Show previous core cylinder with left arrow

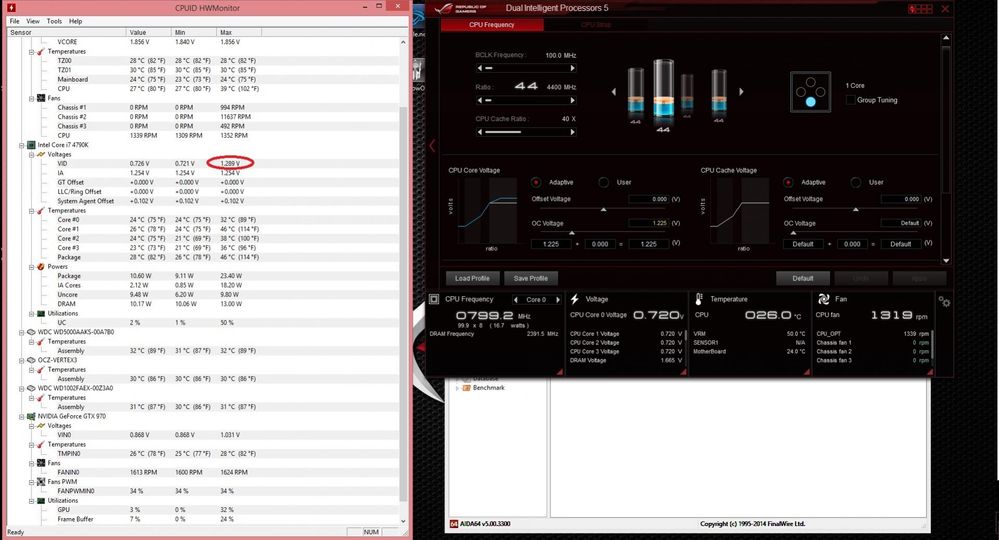[614, 92]
